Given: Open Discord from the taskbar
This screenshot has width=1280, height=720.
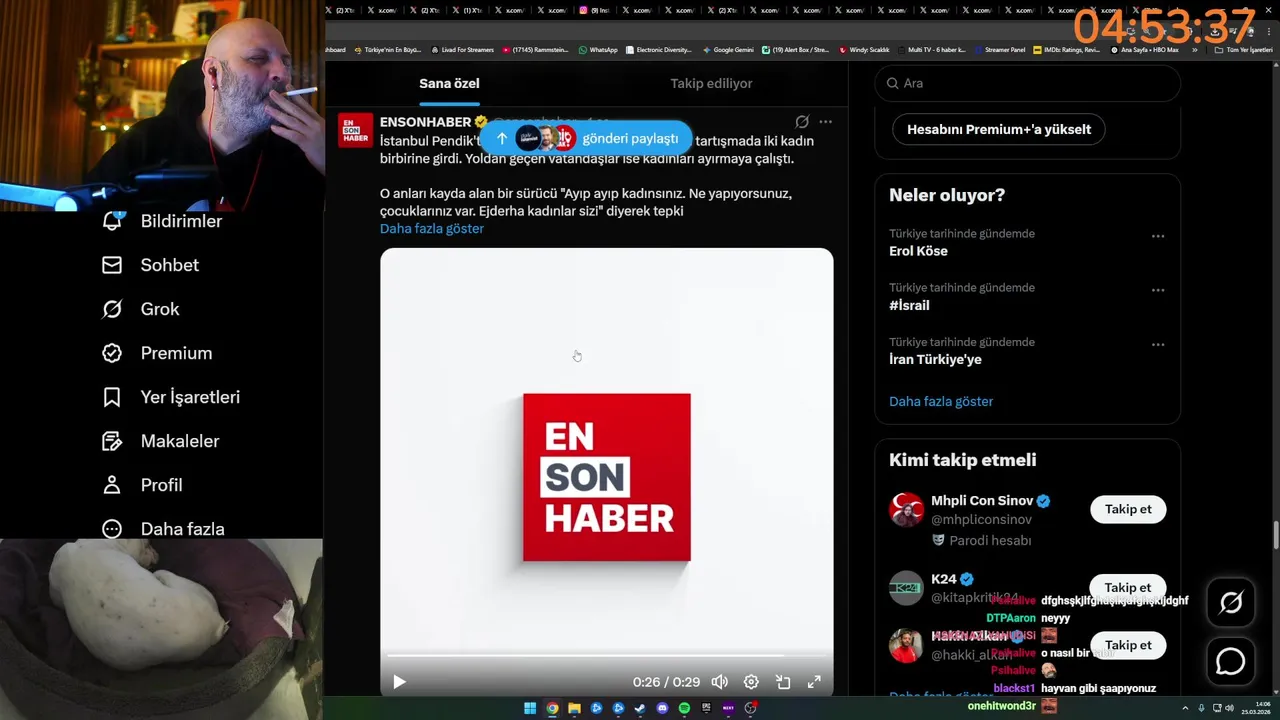Looking at the screenshot, I should [662, 708].
